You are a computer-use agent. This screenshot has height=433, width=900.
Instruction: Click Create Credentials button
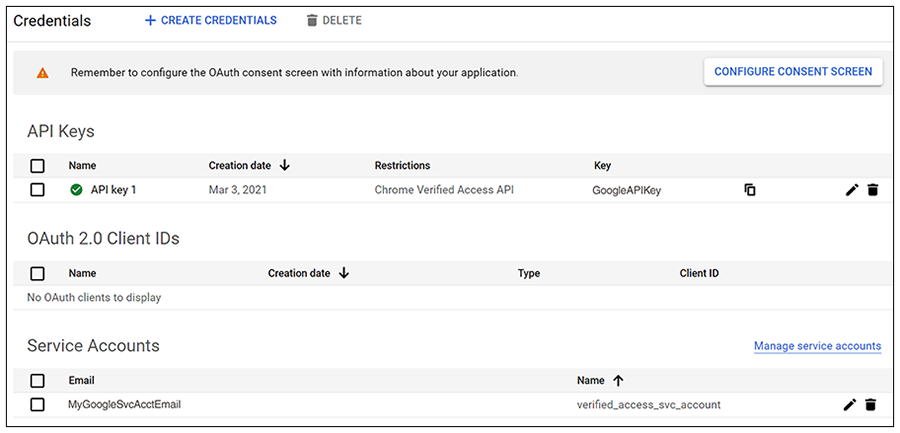(211, 21)
